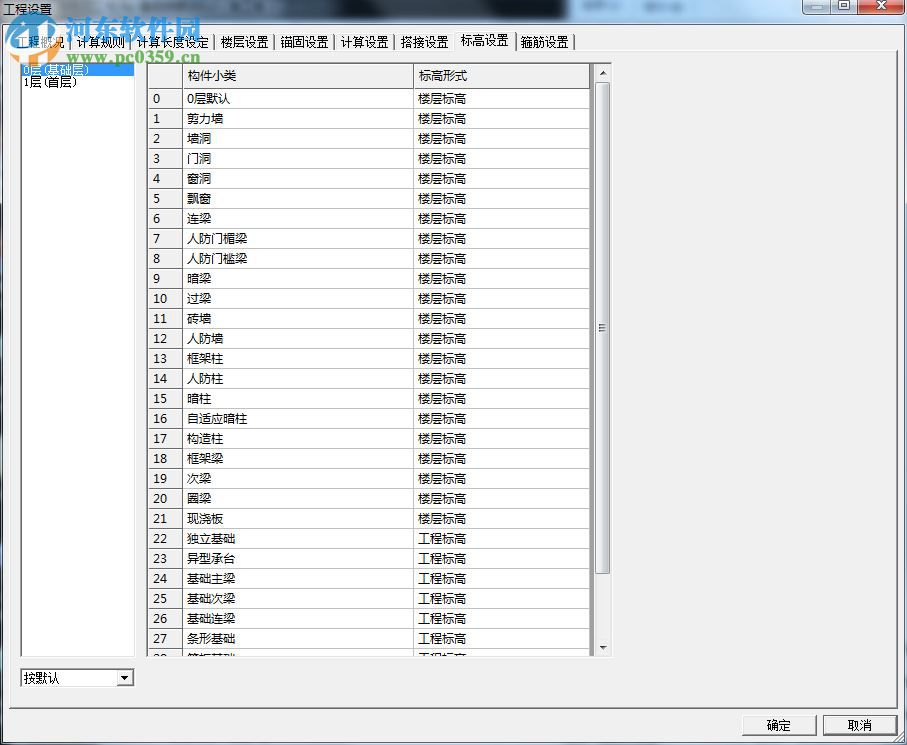Select the 人防墙 cell

(298, 339)
